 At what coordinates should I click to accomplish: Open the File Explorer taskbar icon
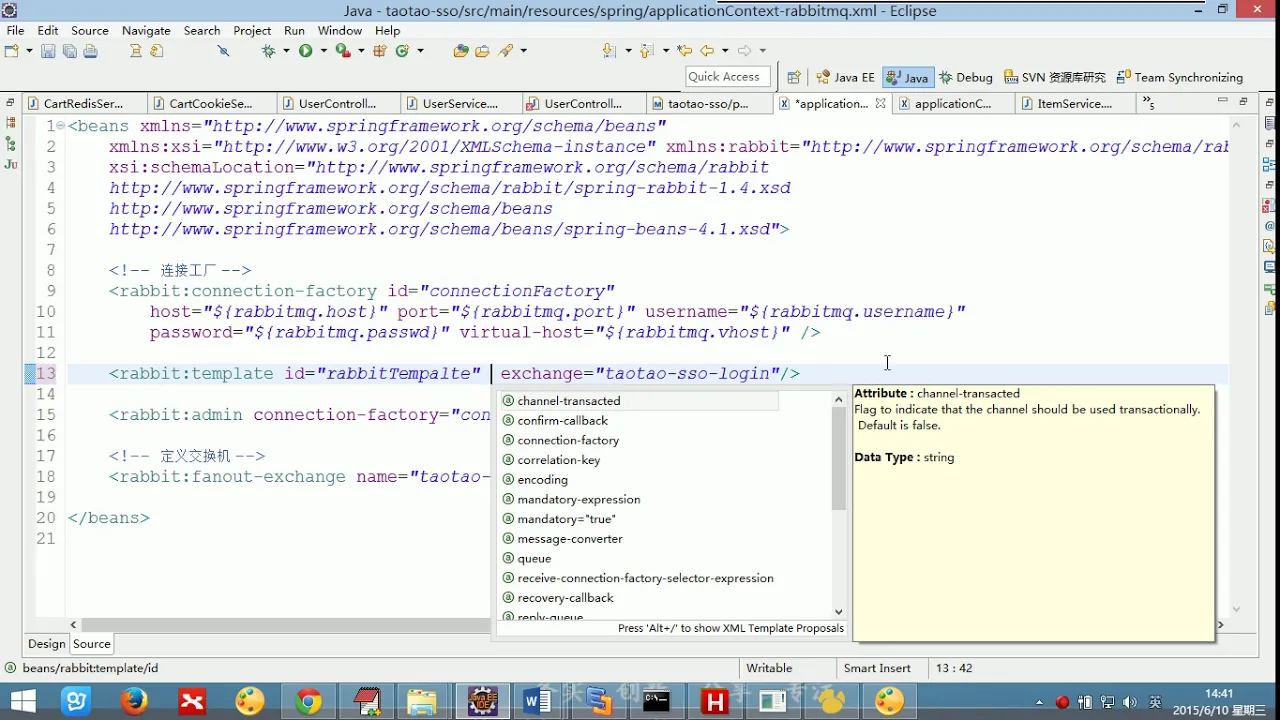point(422,701)
